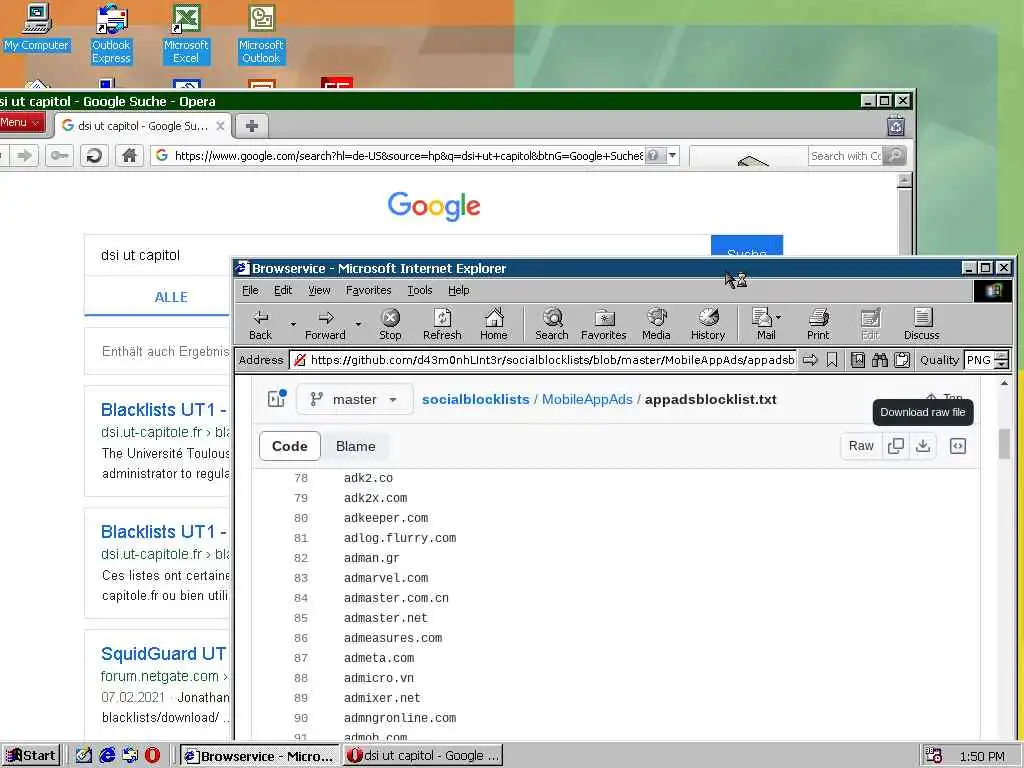Open the Media pane in IE
Viewport: 1024px width, 768px height.
click(x=656, y=325)
